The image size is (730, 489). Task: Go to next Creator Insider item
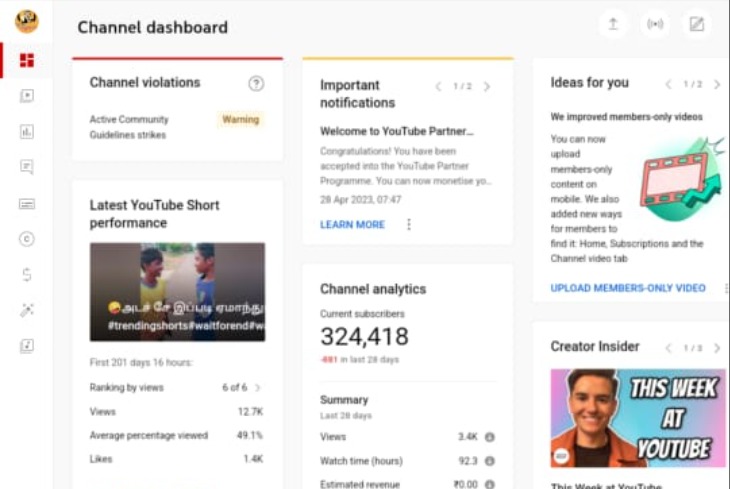[x=717, y=348]
